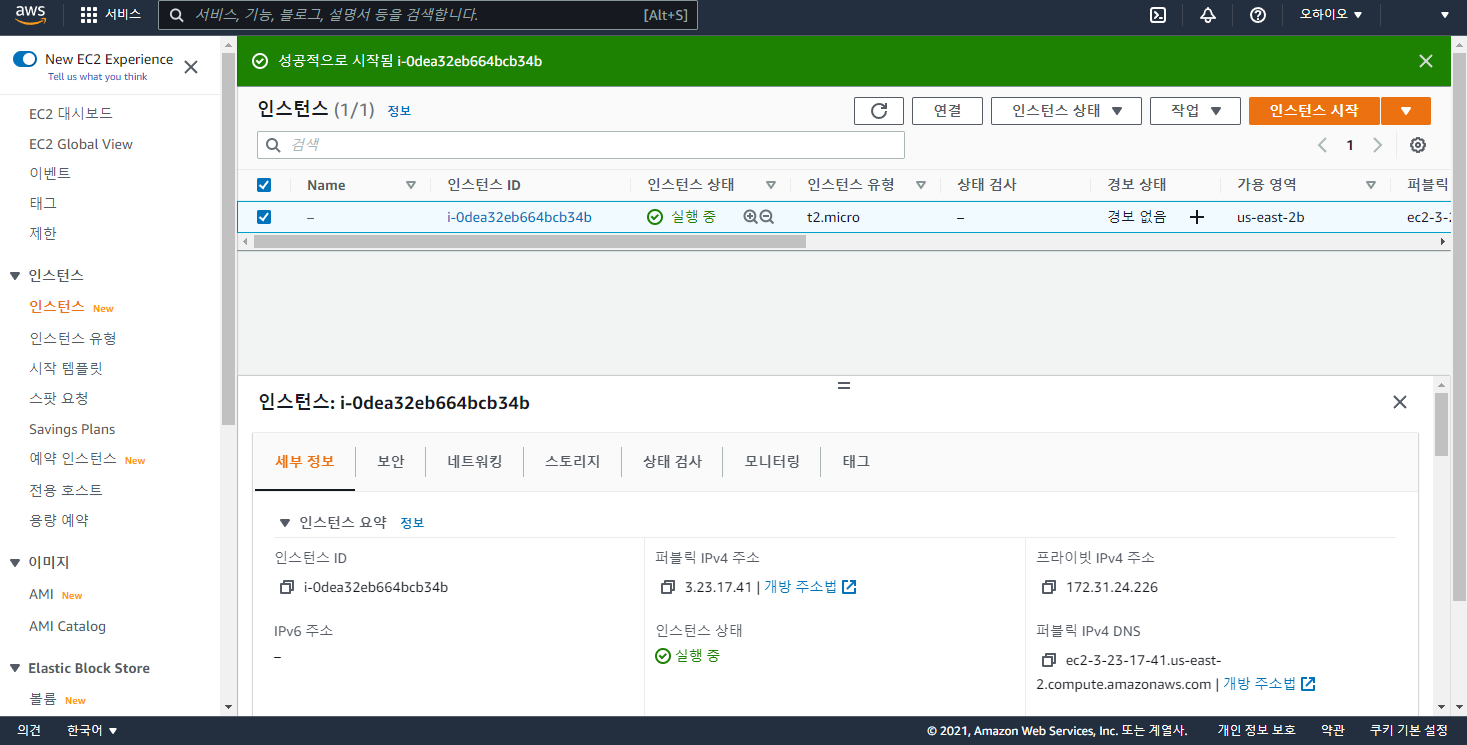This screenshot has height=745, width=1467.
Task: Go to previous page arrow
Action: (x=1322, y=145)
